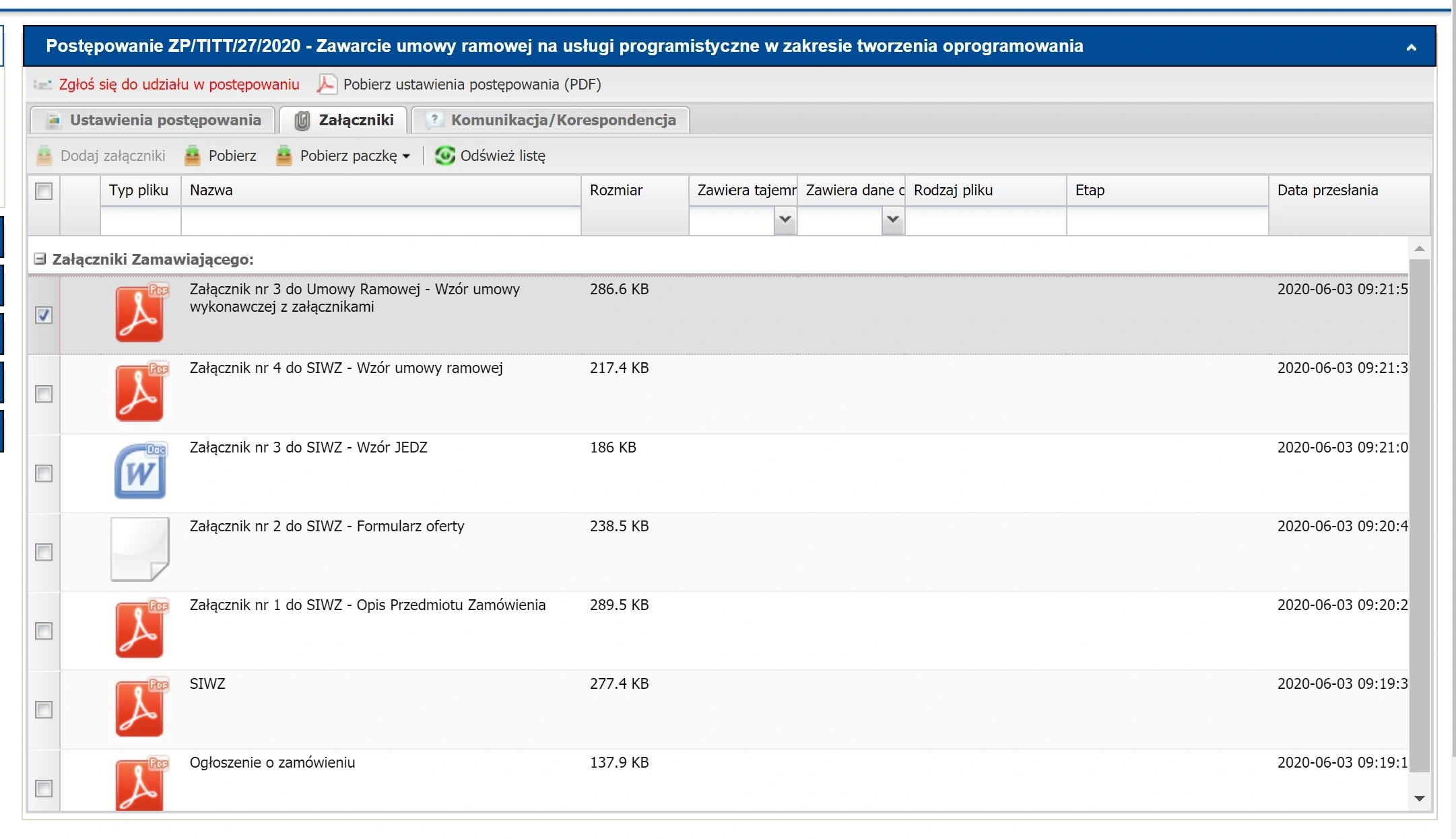Check the box for Ogłoszenie o zamówieniu row
Viewport: 1456px width, 839px height.
click(x=44, y=788)
